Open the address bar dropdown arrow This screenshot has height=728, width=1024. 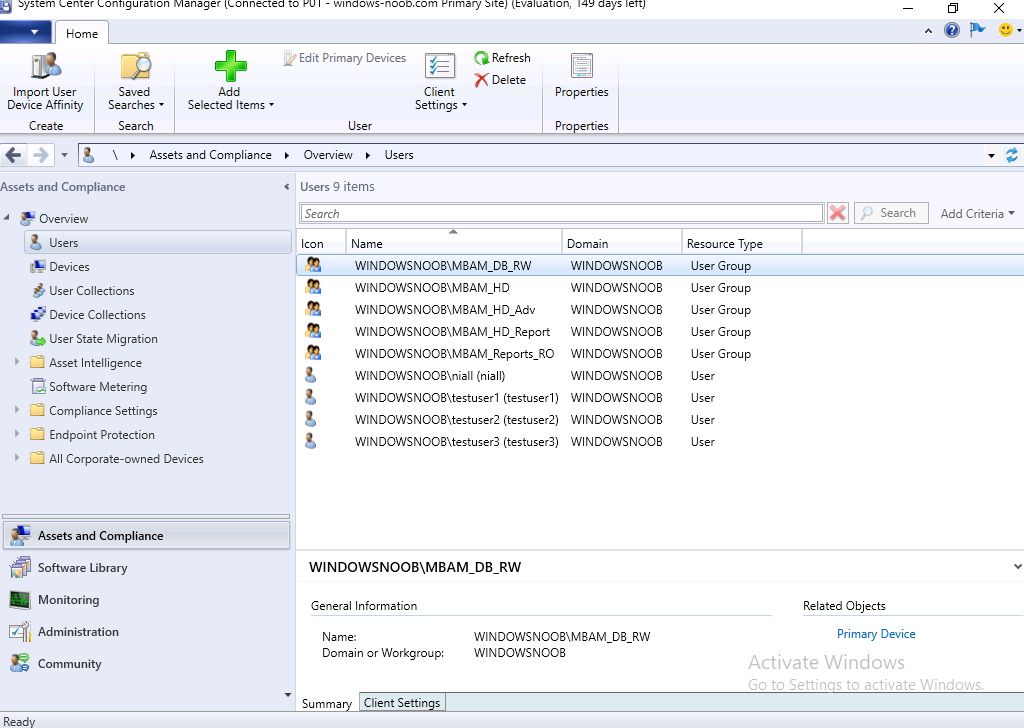point(991,155)
